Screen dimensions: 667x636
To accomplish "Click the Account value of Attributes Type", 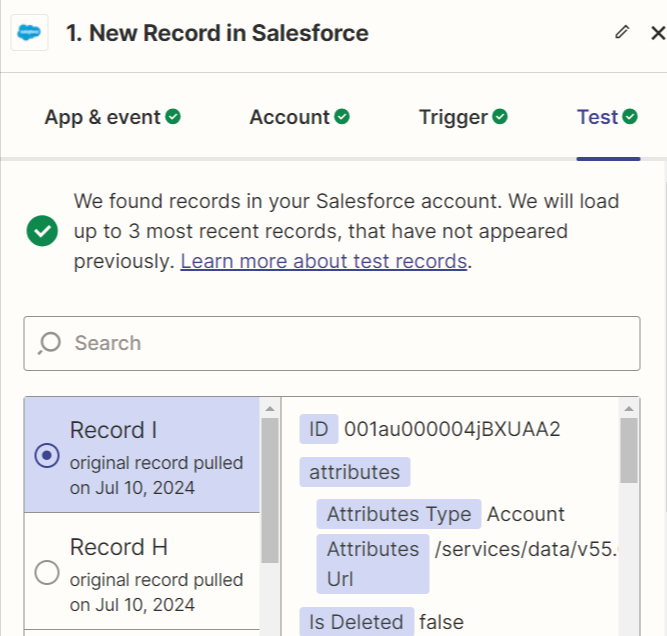I will pyautogui.click(x=525, y=514).
